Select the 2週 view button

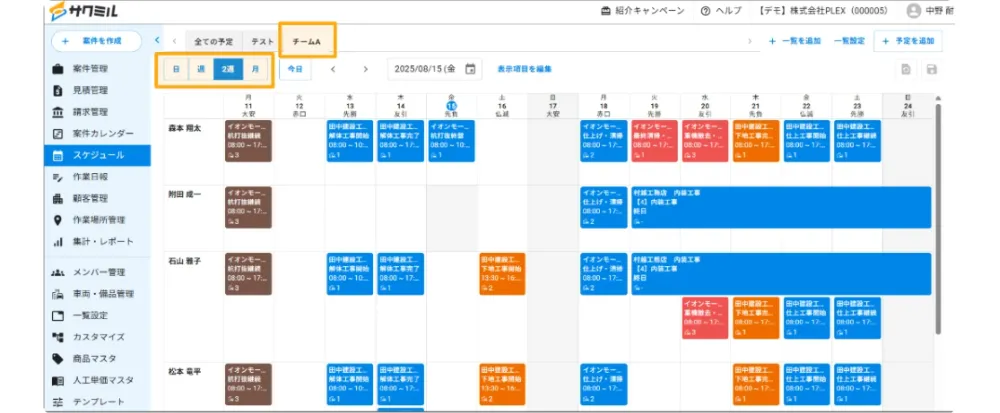pyautogui.click(x=228, y=69)
